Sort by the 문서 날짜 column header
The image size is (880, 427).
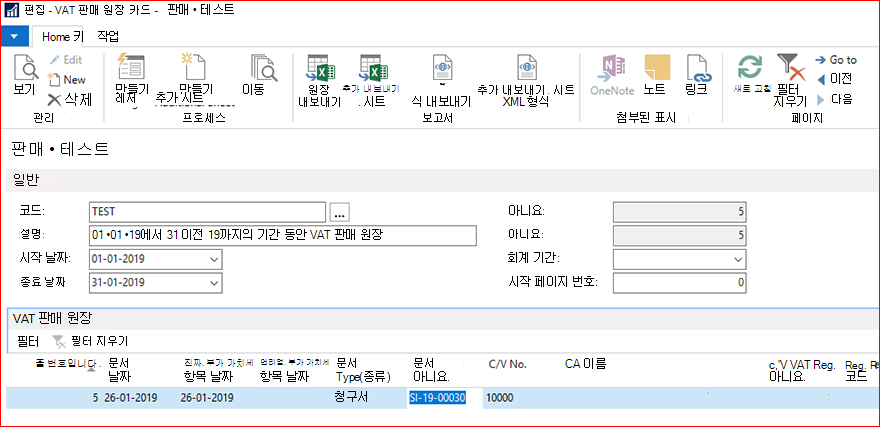[120, 369]
